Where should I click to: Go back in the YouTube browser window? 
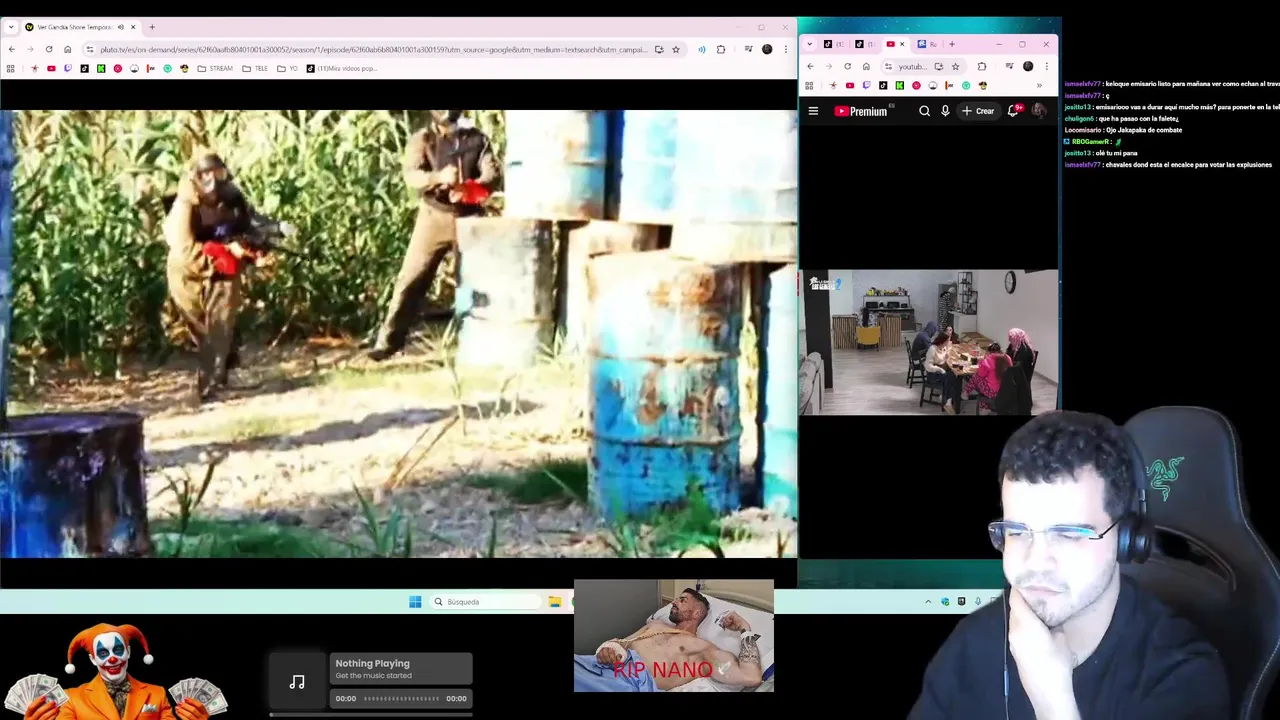coord(810,66)
